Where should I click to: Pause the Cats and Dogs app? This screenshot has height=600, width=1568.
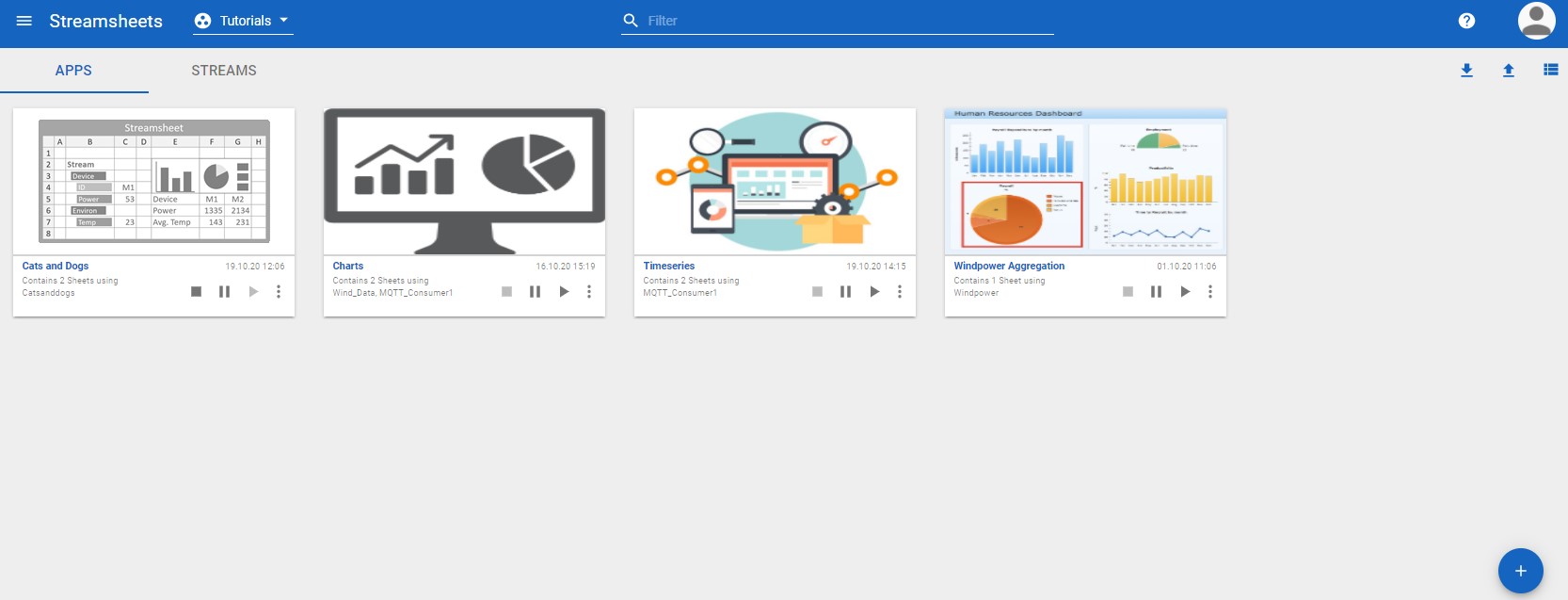pyautogui.click(x=224, y=292)
